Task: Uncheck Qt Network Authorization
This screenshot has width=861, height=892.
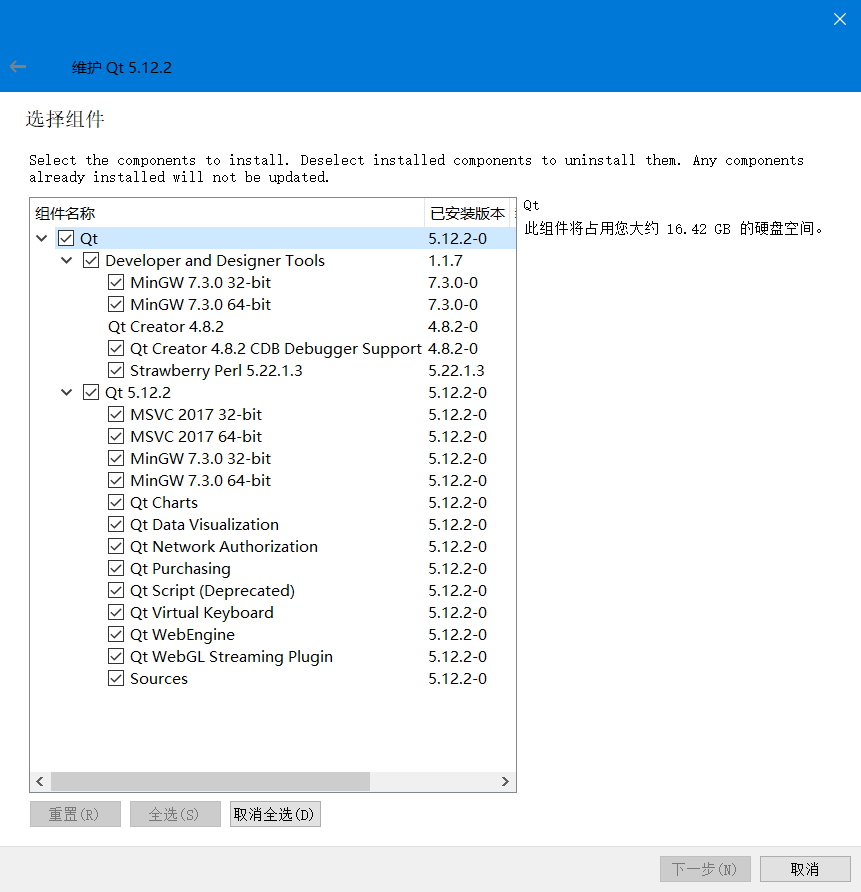Action: [116, 547]
